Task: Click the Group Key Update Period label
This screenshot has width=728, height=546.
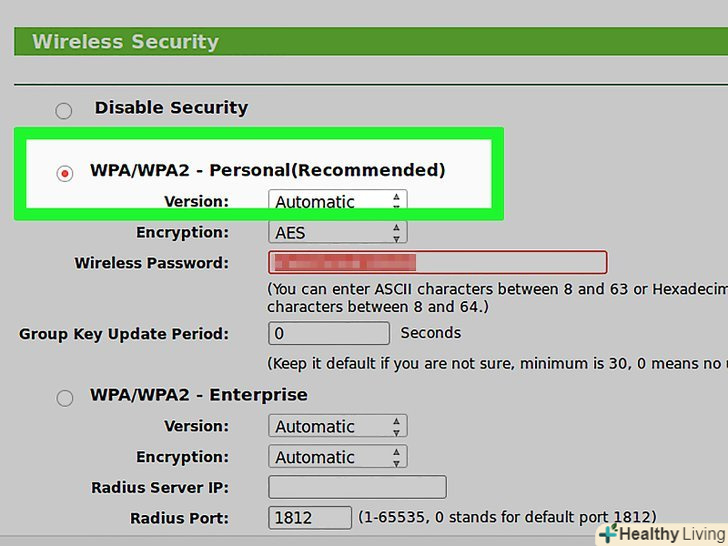Action: point(124,334)
